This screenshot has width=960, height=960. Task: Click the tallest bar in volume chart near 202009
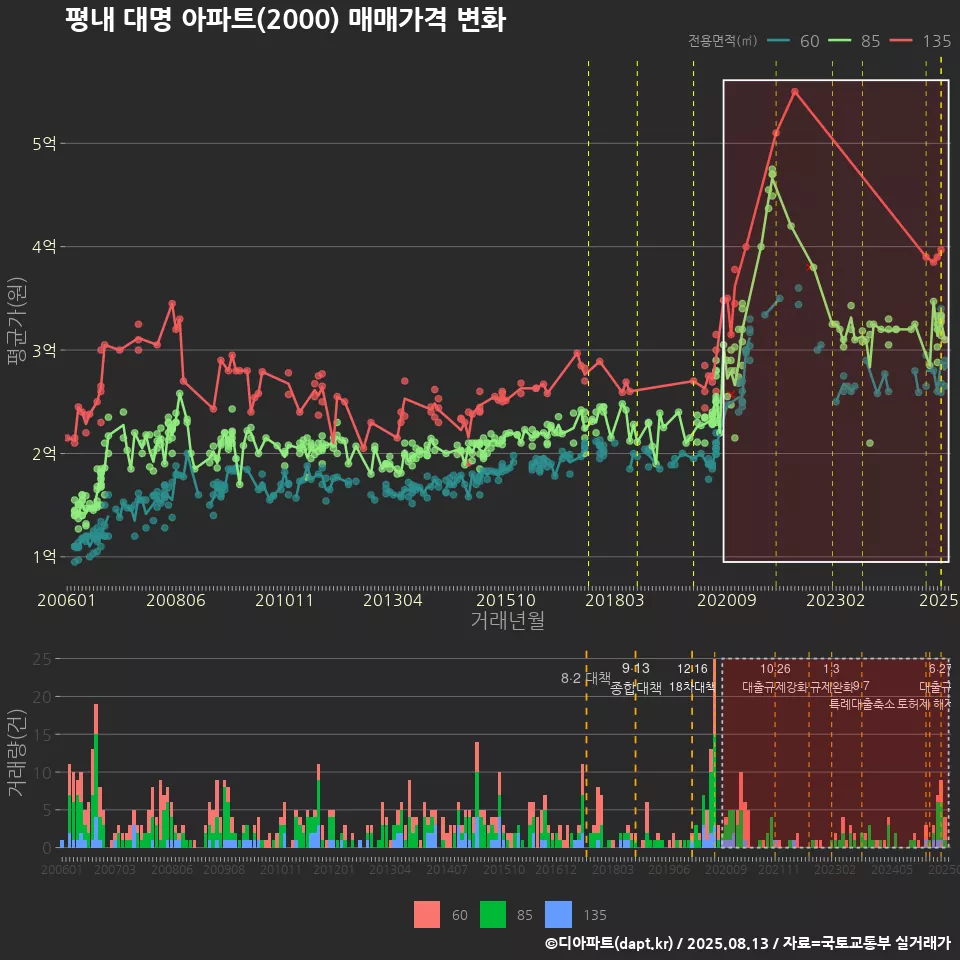[x=714, y=753]
